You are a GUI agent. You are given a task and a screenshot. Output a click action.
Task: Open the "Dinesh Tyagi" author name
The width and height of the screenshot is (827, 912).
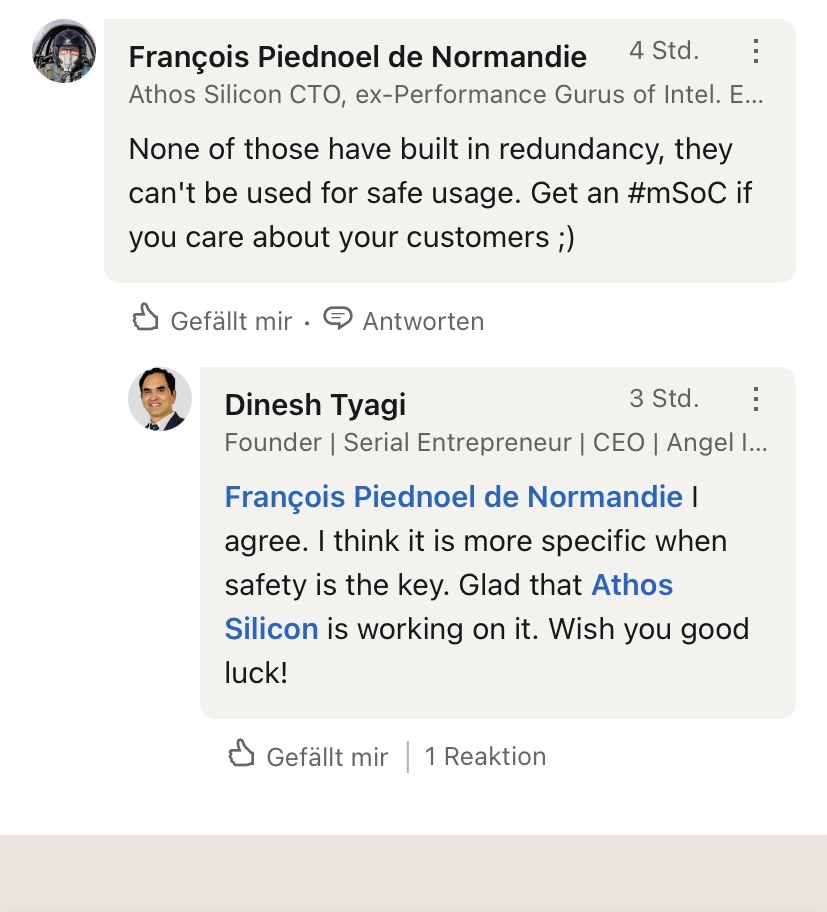pos(315,405)
